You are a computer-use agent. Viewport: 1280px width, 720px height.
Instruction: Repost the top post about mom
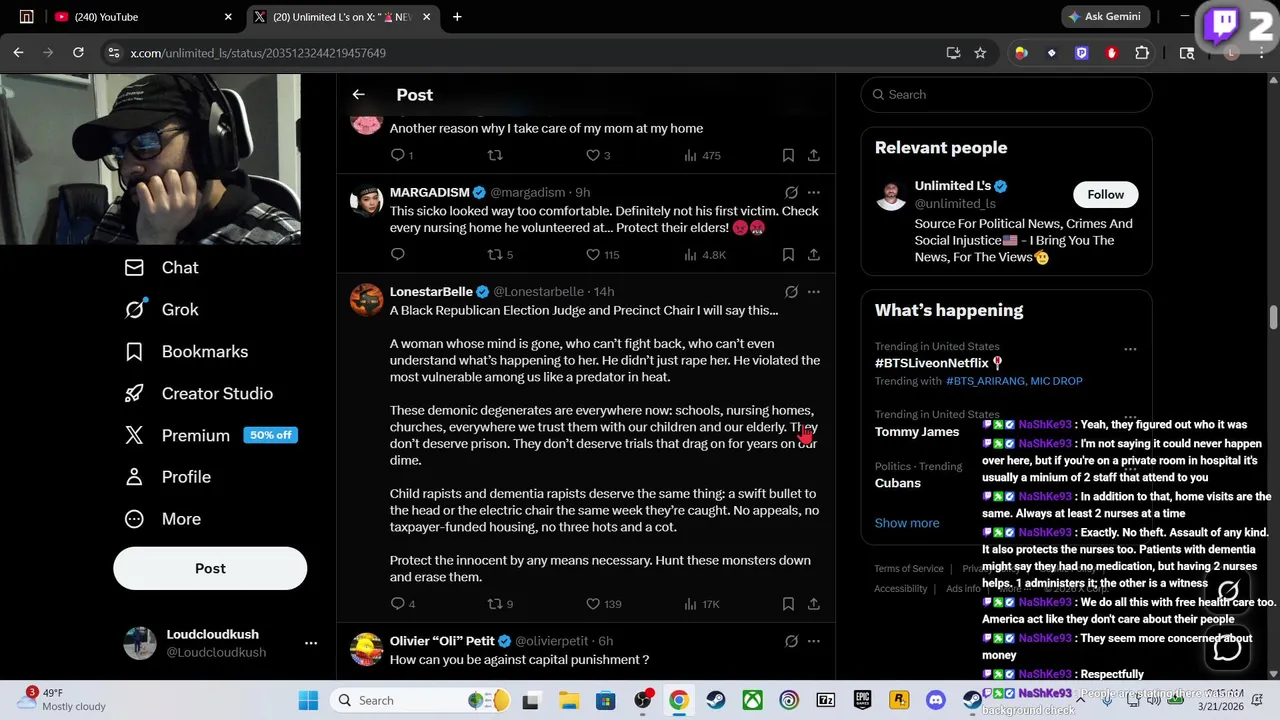click(494, 155)
